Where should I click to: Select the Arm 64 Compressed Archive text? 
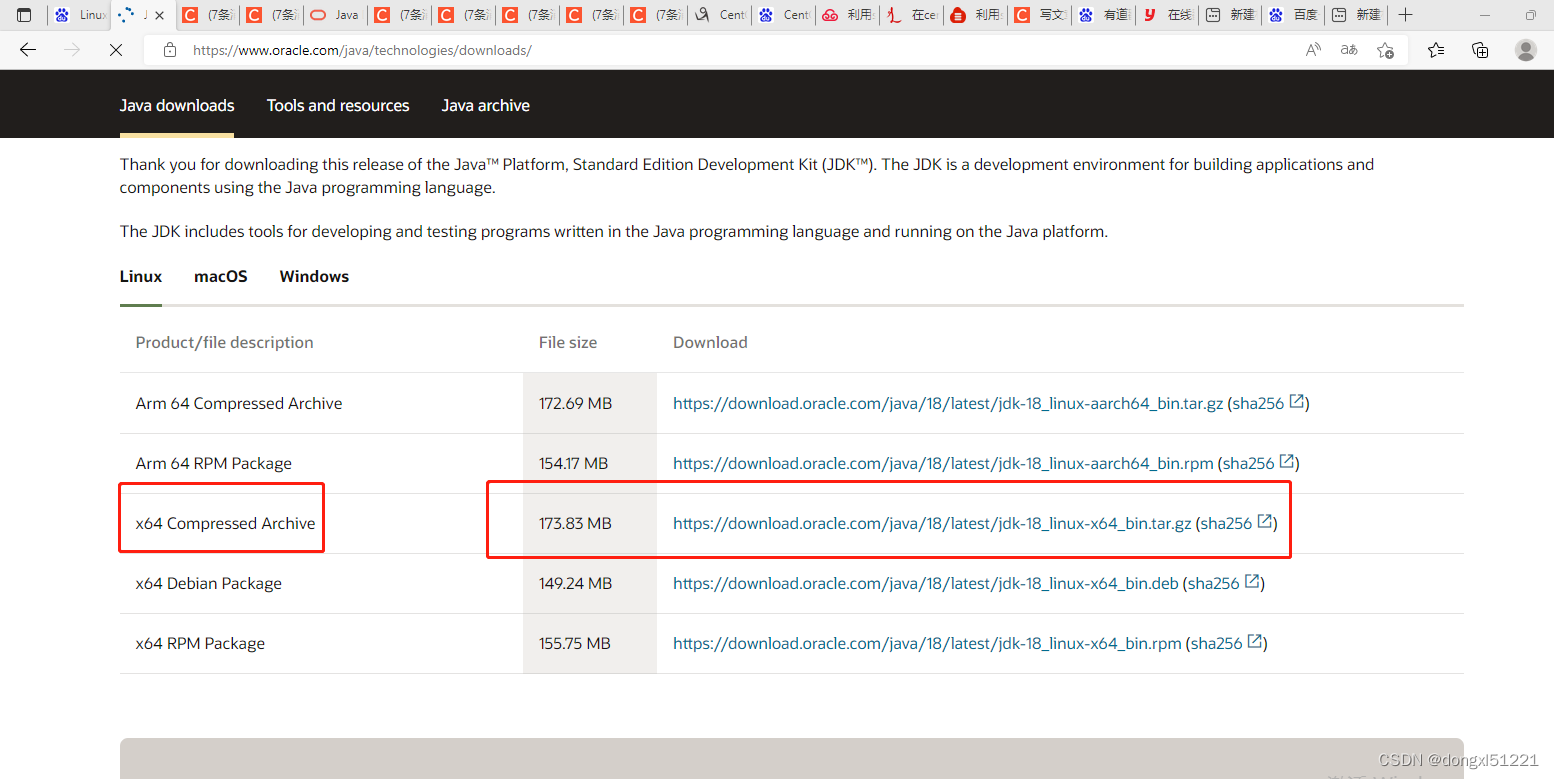click(239, 403)
